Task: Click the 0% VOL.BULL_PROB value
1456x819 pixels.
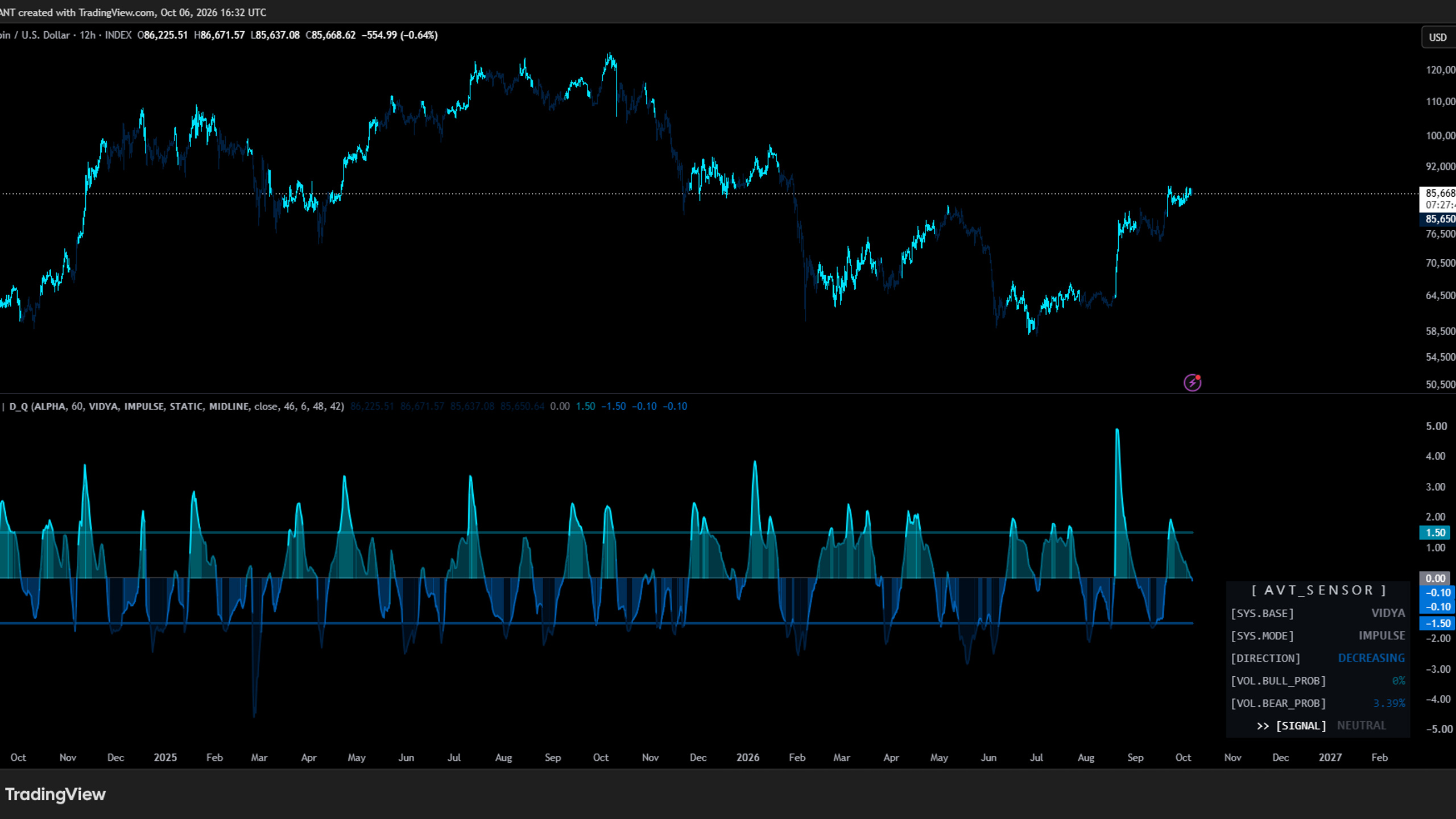Action: 1399,681
